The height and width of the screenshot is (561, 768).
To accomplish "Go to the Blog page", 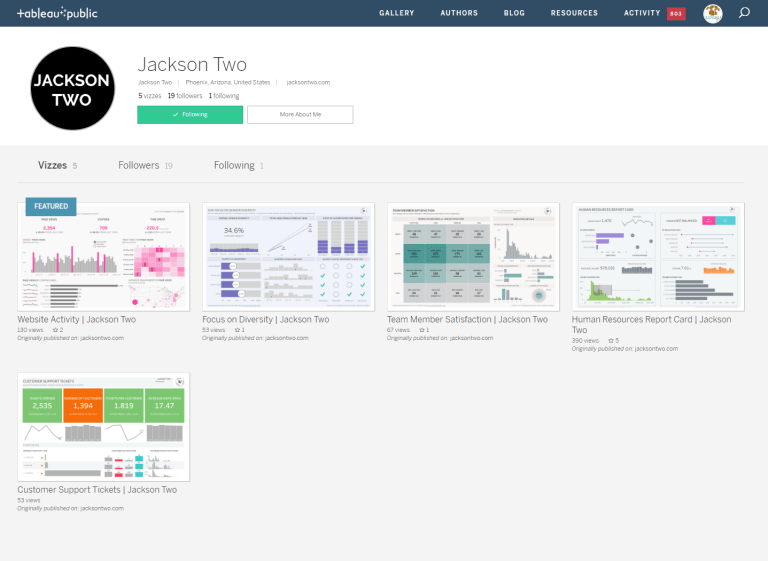I will point(514,13).
